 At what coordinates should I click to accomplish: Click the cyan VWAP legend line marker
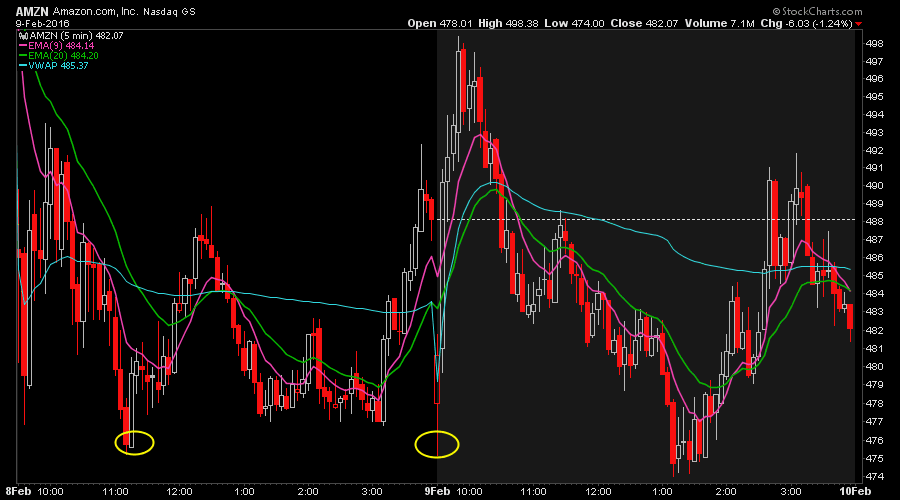pyautogui.click(x=23, y=65)
